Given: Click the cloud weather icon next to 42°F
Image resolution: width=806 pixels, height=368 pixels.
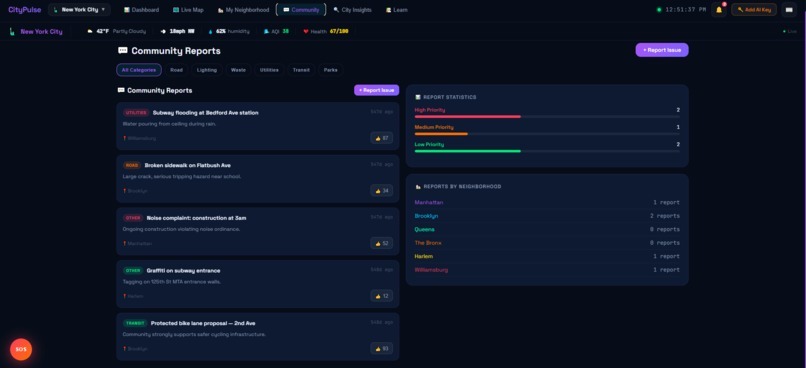Looking at the screenshot, I should [90, 31].
